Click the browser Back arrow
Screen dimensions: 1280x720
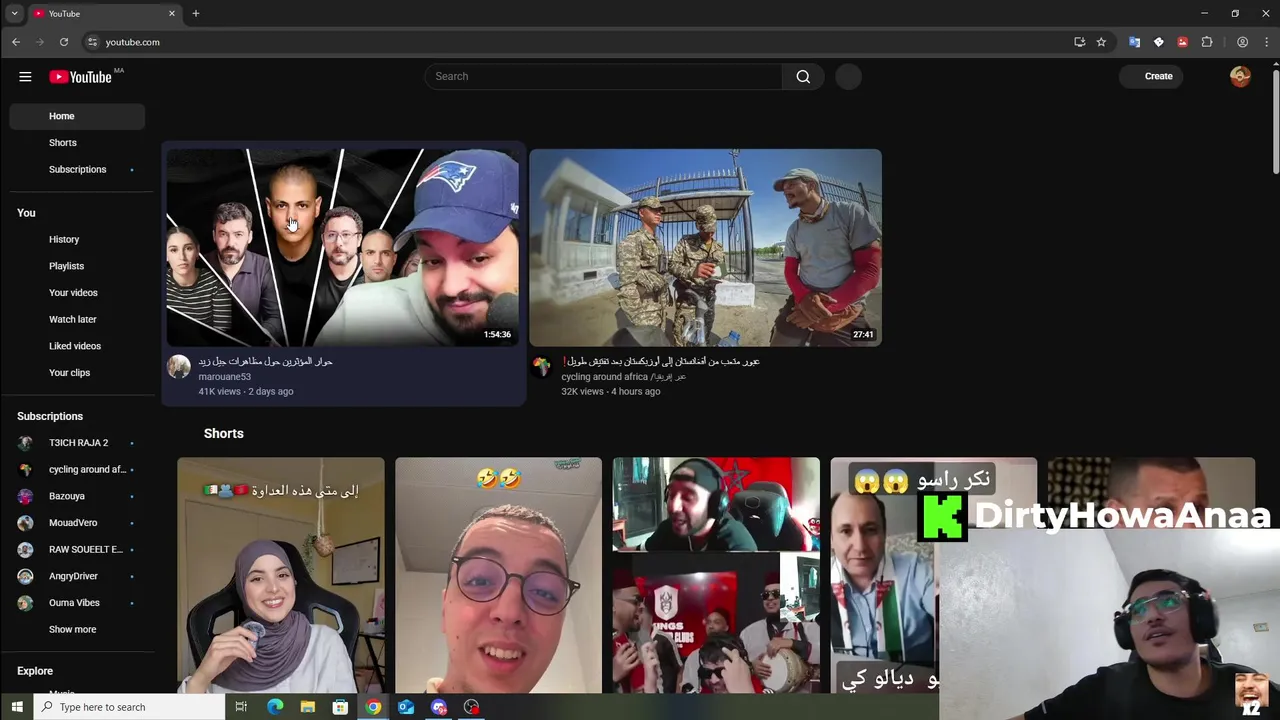click(16, 42)
